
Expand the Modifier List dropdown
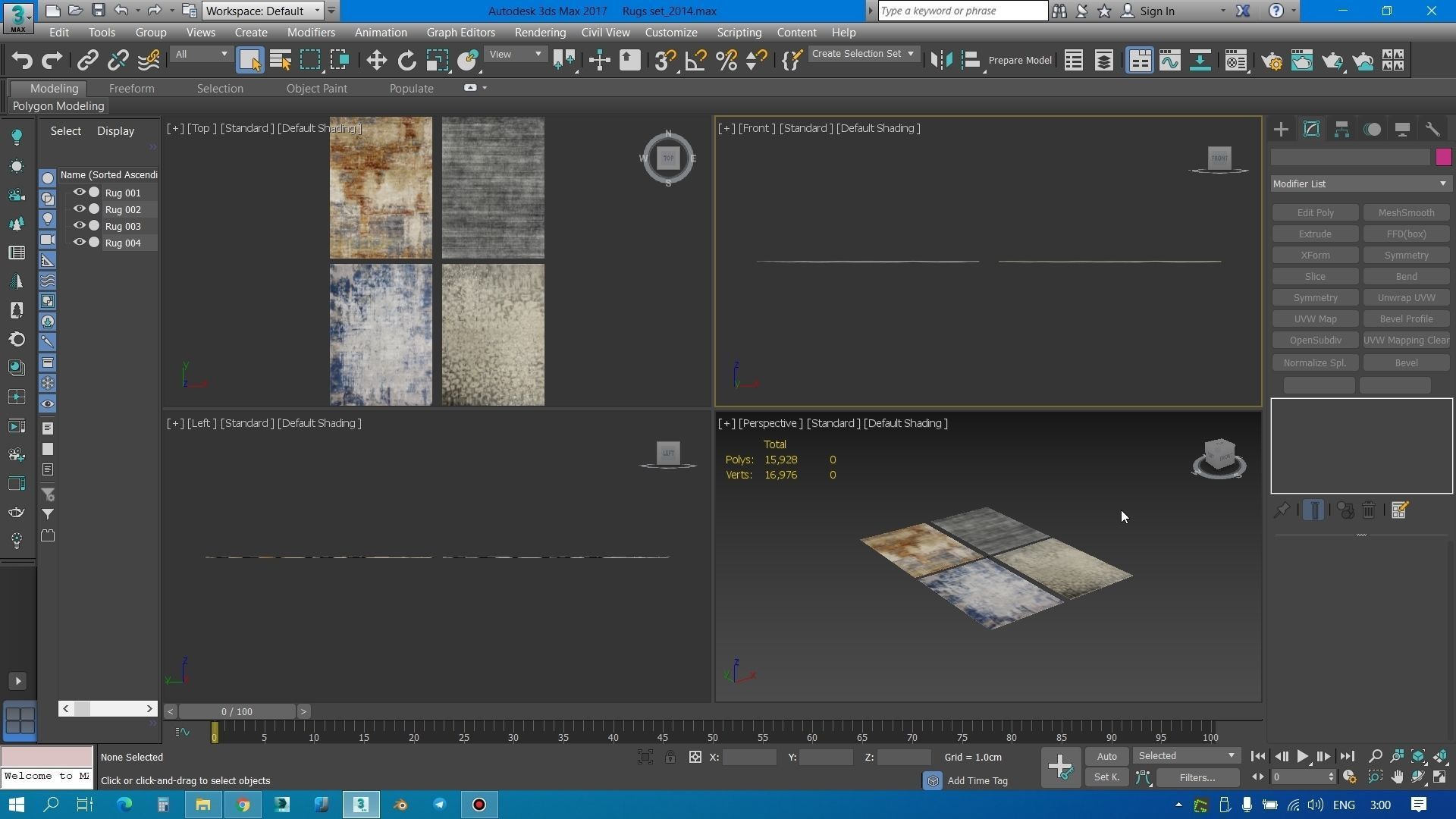tap(1360, 184)
